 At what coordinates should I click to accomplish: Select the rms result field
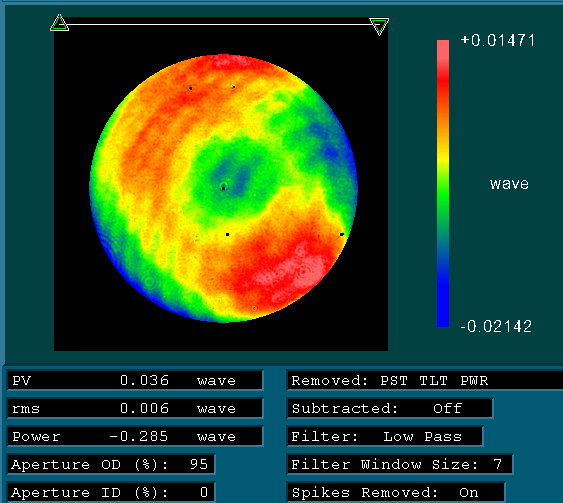pyautogui.click(x=135, y=409)
